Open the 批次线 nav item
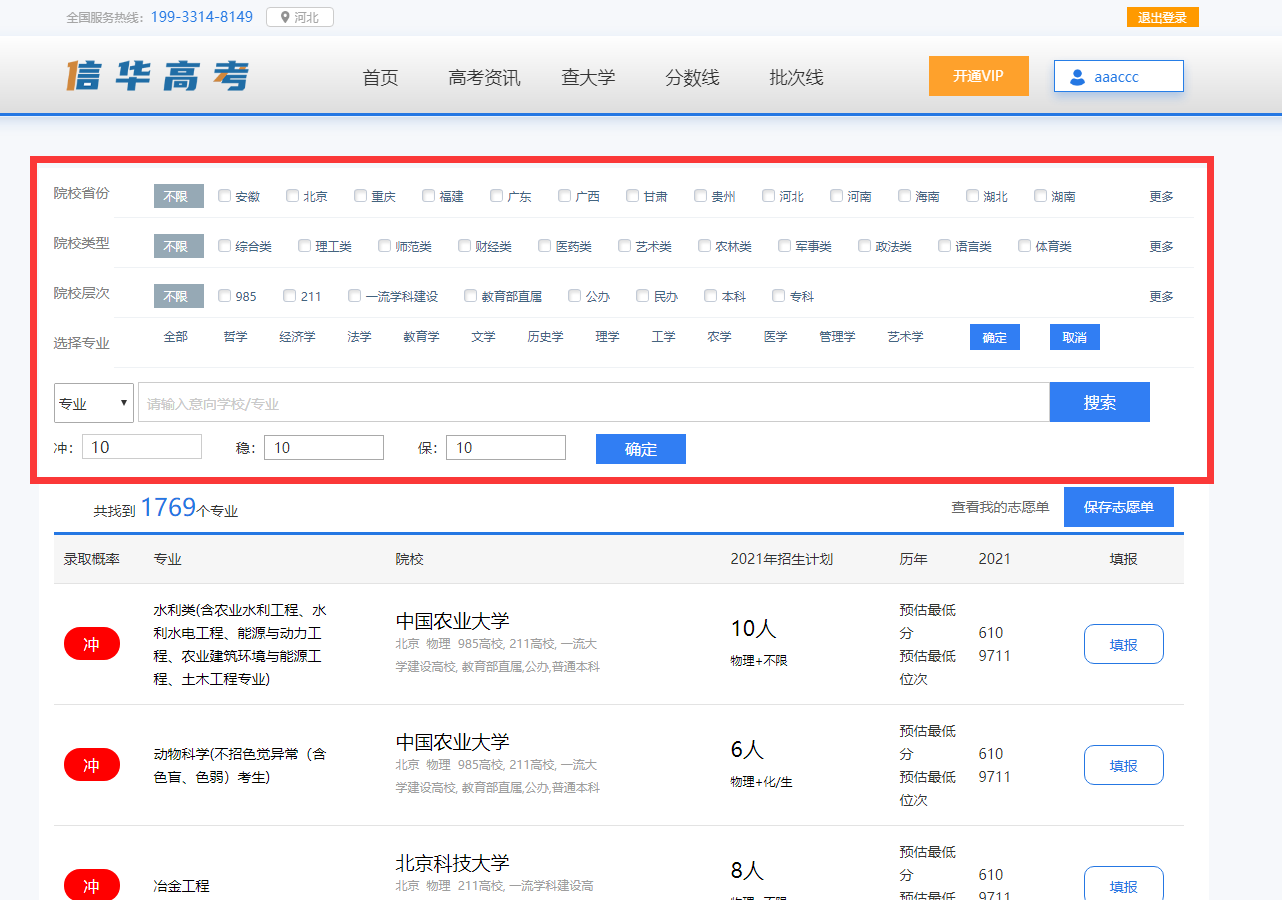The width and height of the screenshot is (1282, 900). click(x=796, y=78)
